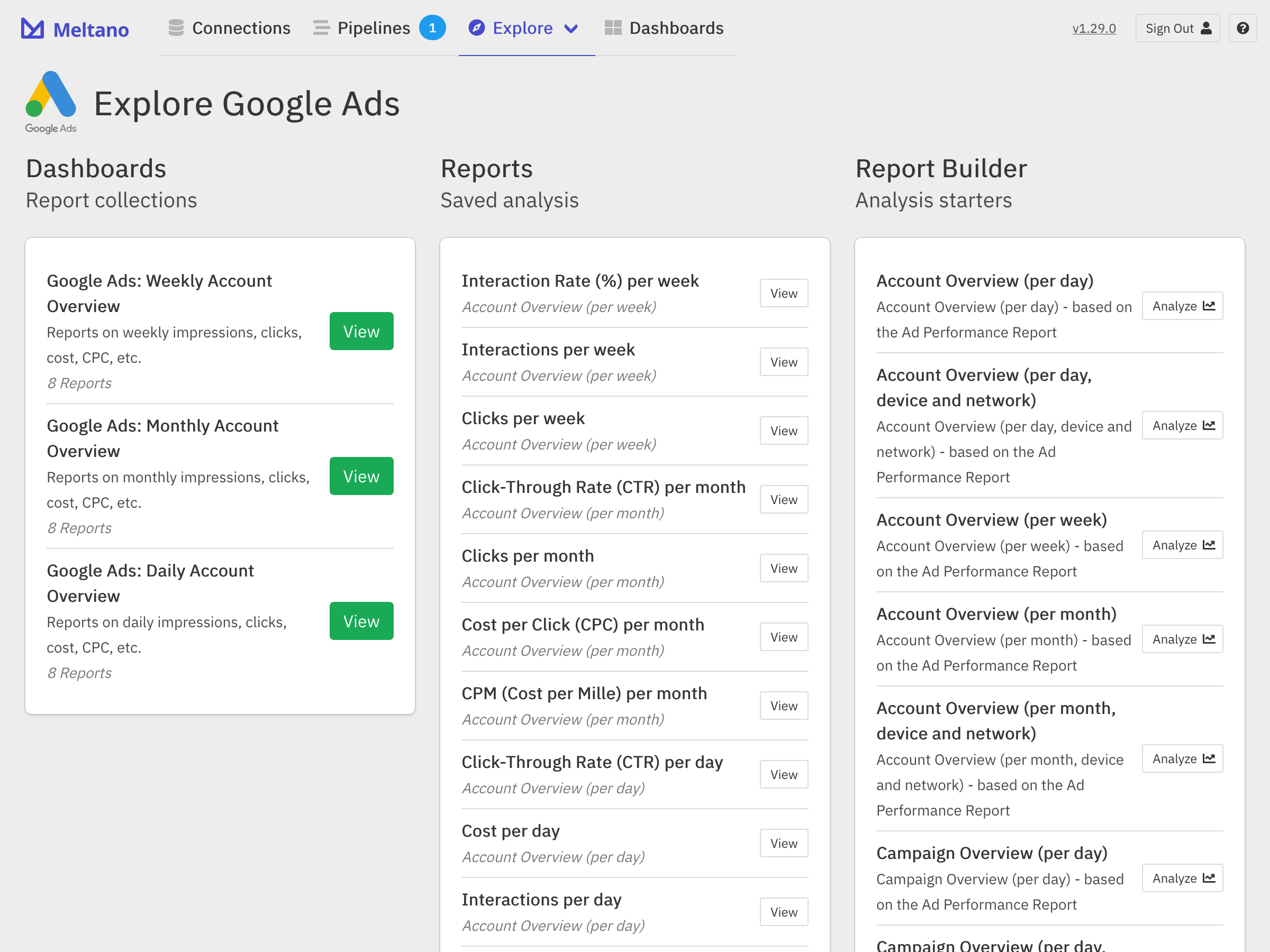Screen dimensions: 1270x952
Task: Click the Google Ads logo
Action: [x=50, y=102]
